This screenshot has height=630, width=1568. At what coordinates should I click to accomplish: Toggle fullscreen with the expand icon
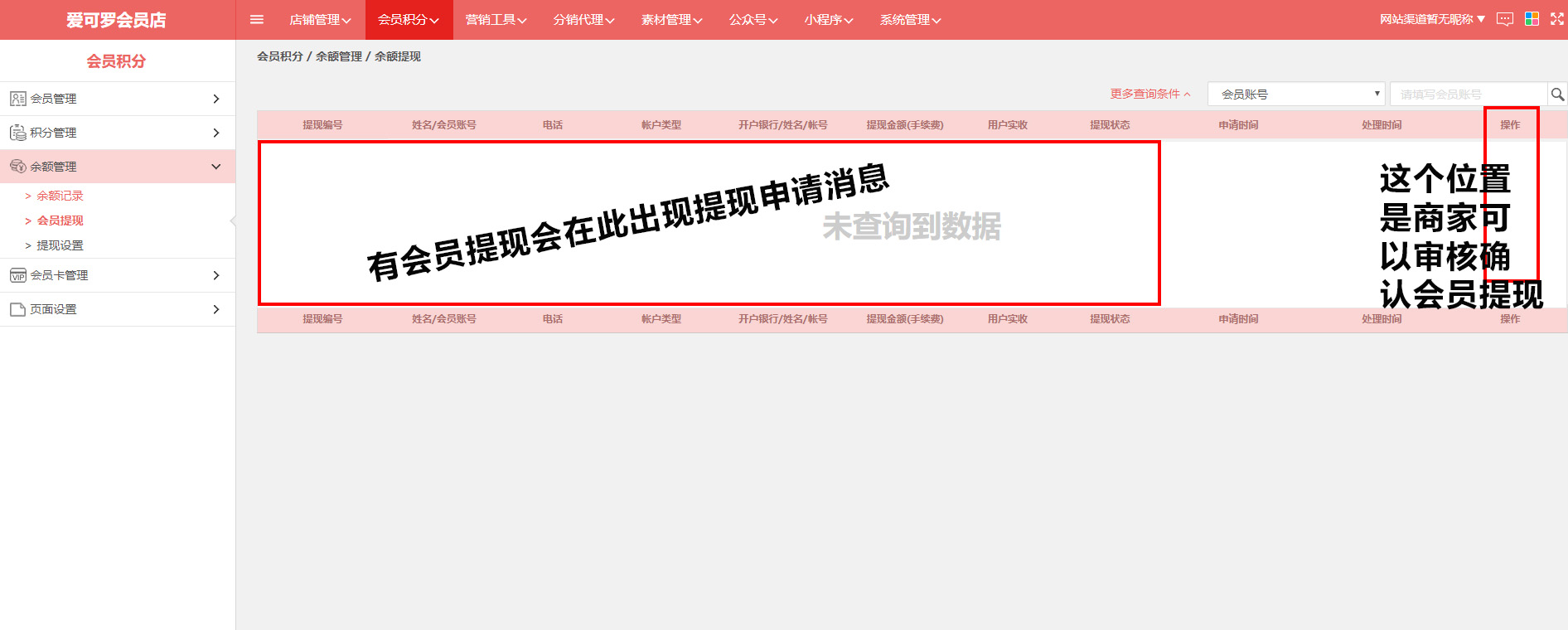coord(1557,19)
